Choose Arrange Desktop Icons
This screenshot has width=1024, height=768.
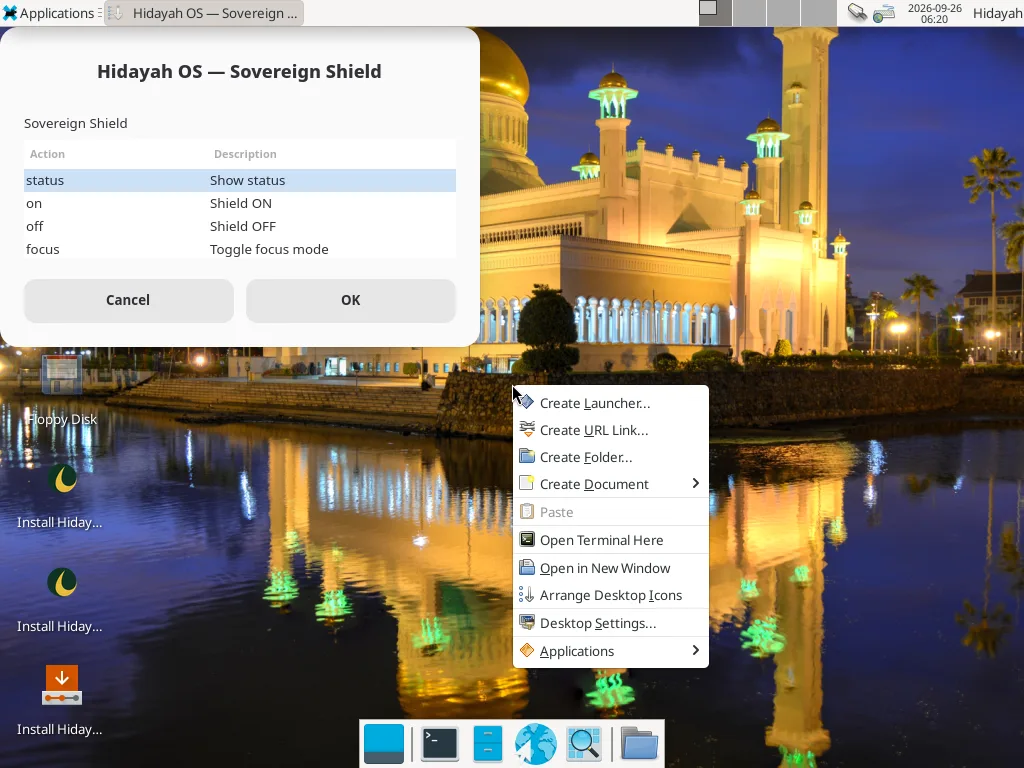pyautogui.click(x=611, y=595)
